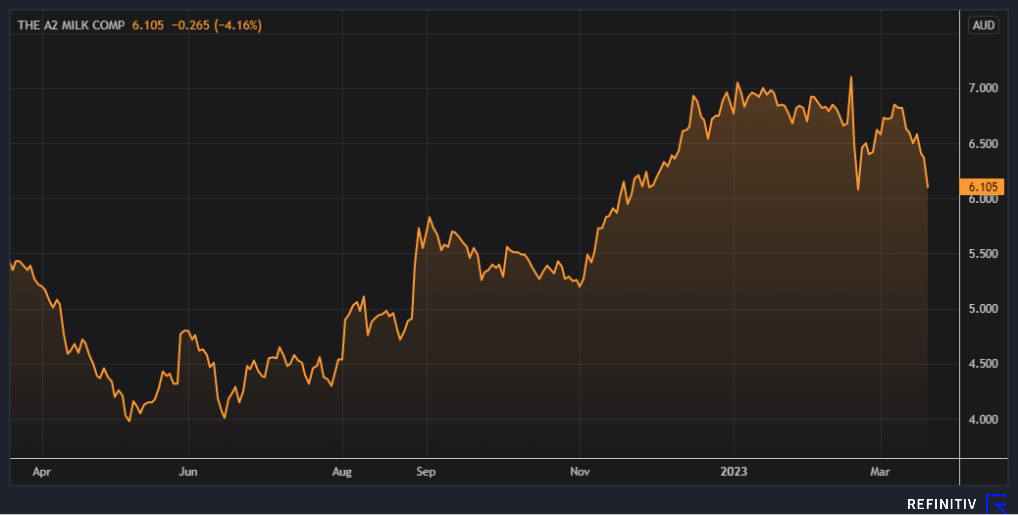1018x515 pixels.
Task: Click the (-4.16%) percent change value
Action: coord(238,25)
